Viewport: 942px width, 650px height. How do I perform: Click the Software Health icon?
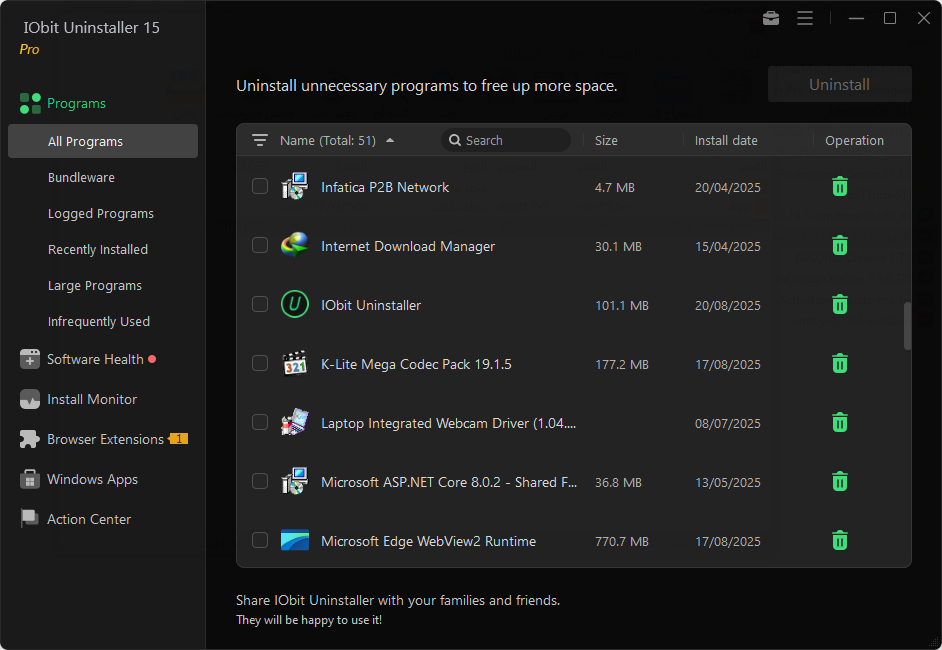tap(29, 359)
